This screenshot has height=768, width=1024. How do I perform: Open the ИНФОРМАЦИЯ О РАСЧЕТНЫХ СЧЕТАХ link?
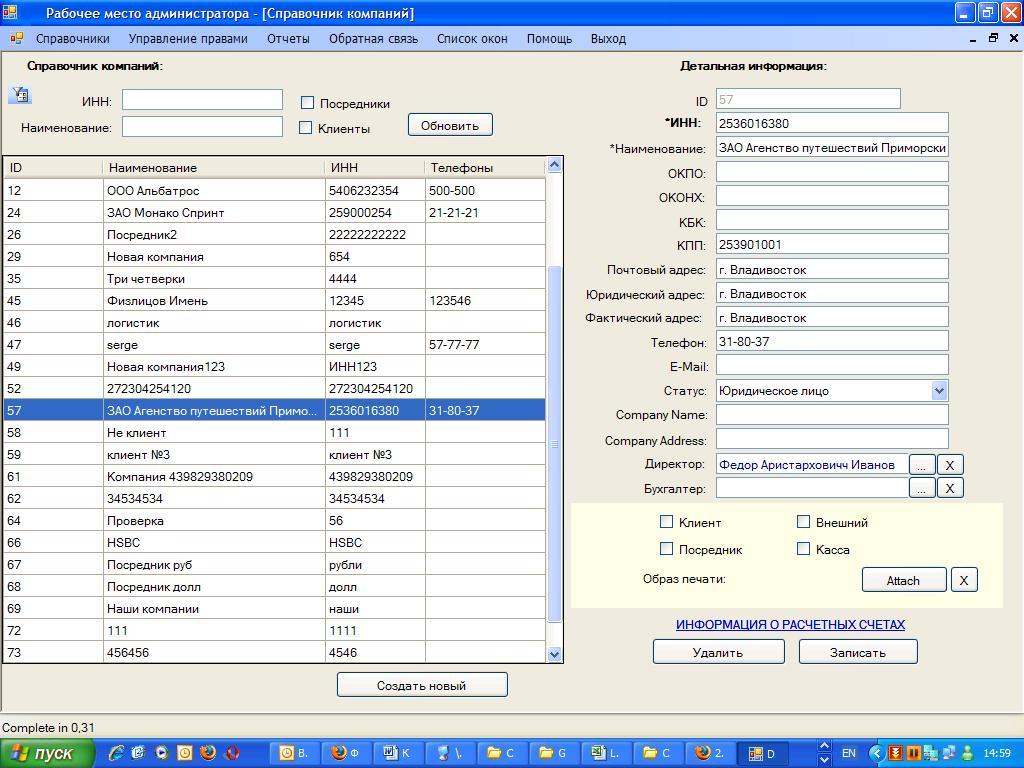[x=790, y=624]
